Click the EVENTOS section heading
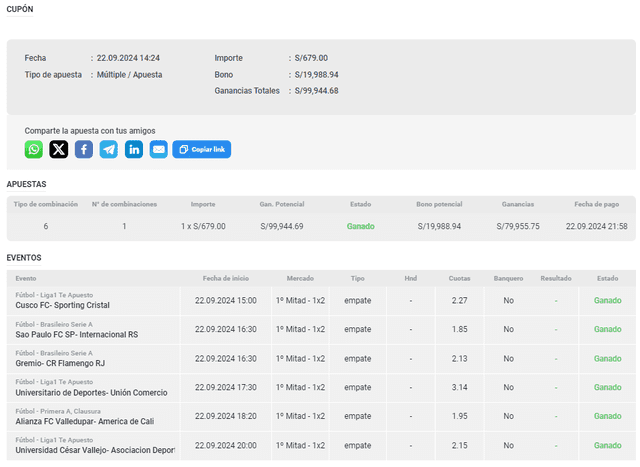This screenshot has width=640, height=467. [24, 258]
